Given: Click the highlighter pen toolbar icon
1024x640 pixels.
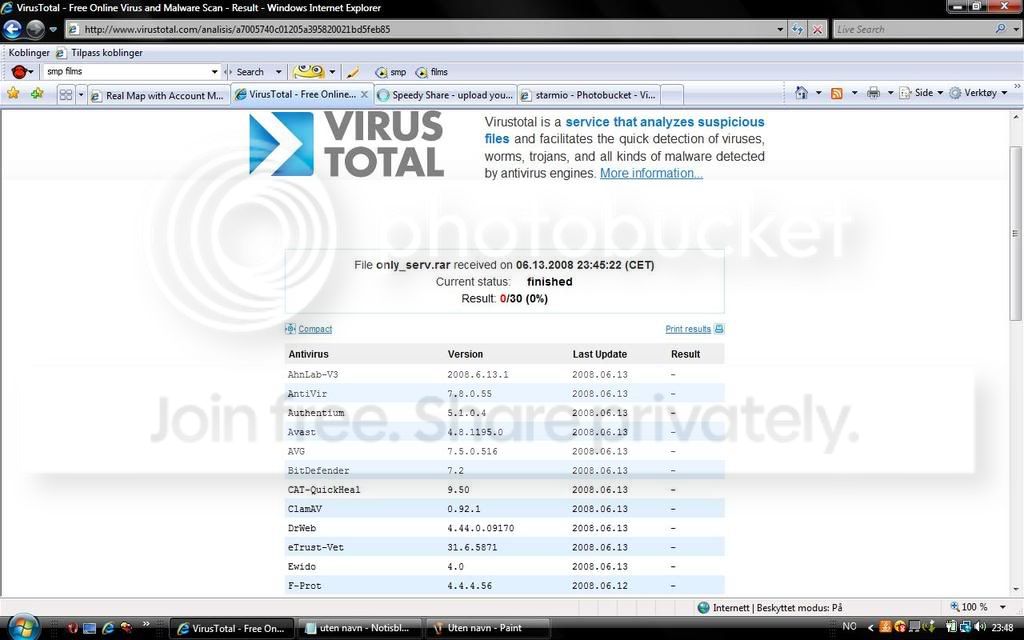Looking at the screenshot, I should click(353, 72).
